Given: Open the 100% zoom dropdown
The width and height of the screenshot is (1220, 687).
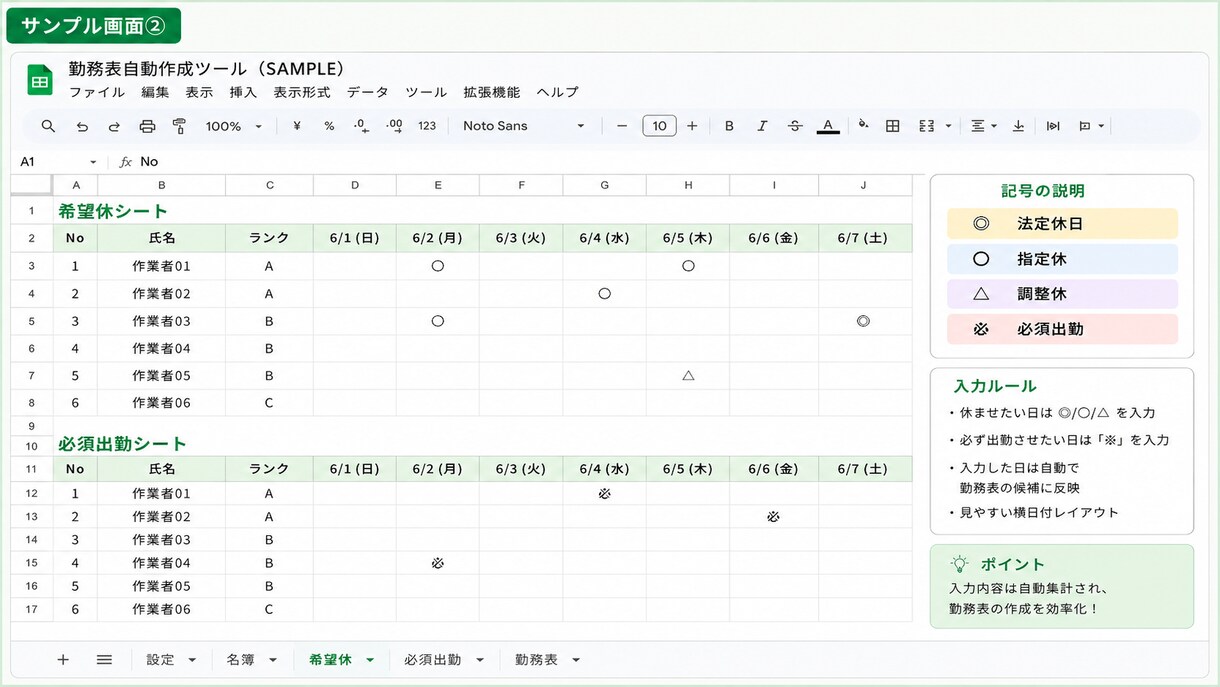Looking at the screenshot, I should [234, 126].
